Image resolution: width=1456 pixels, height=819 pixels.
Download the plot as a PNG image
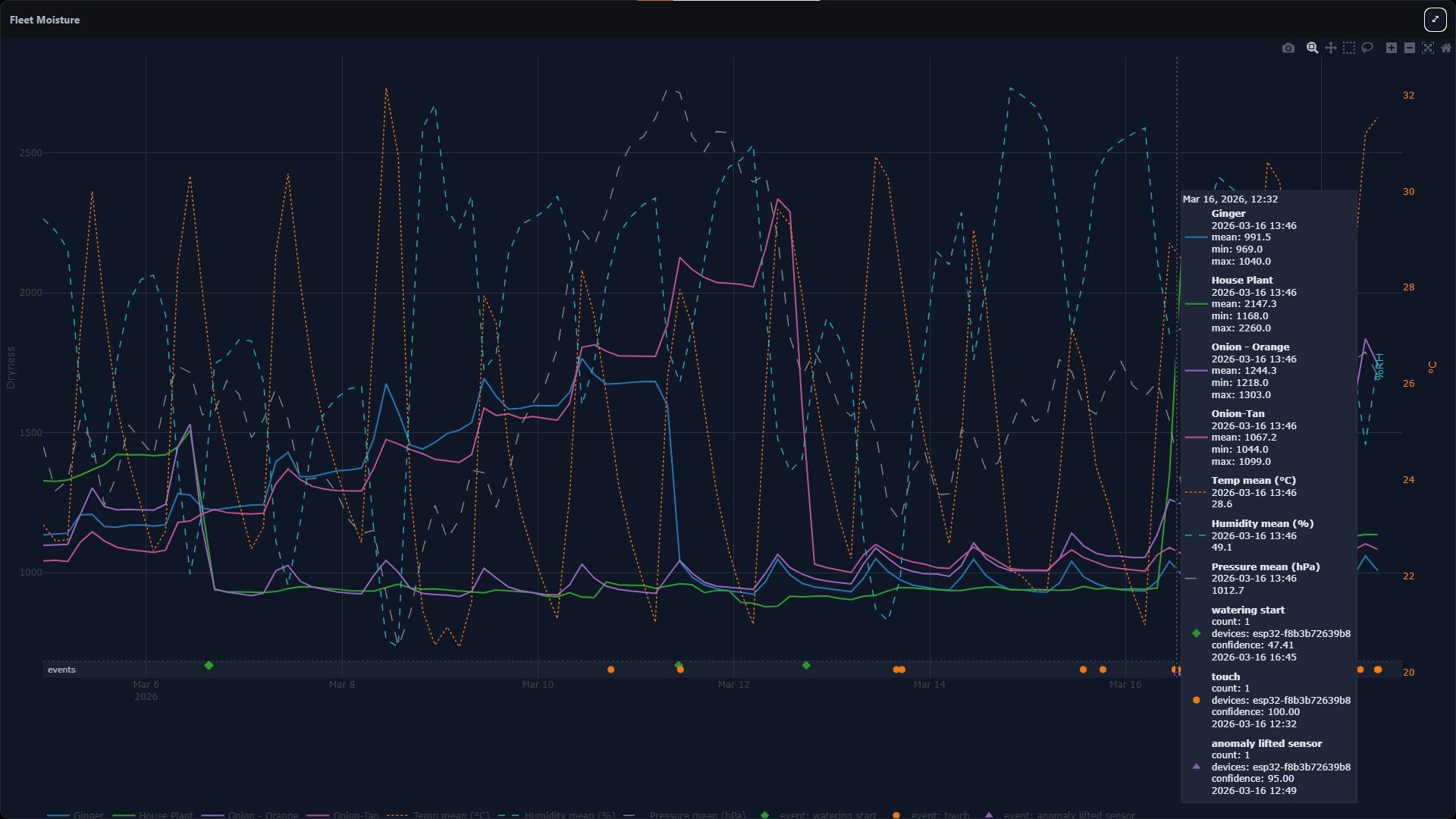pos(1288,48)
